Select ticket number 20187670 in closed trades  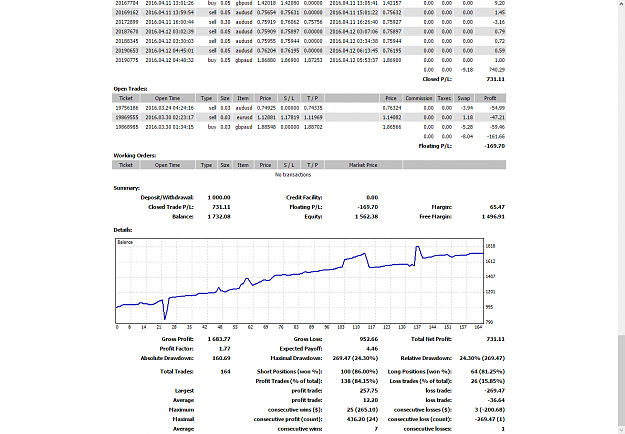pyautogui.click(x=127, y=31)
